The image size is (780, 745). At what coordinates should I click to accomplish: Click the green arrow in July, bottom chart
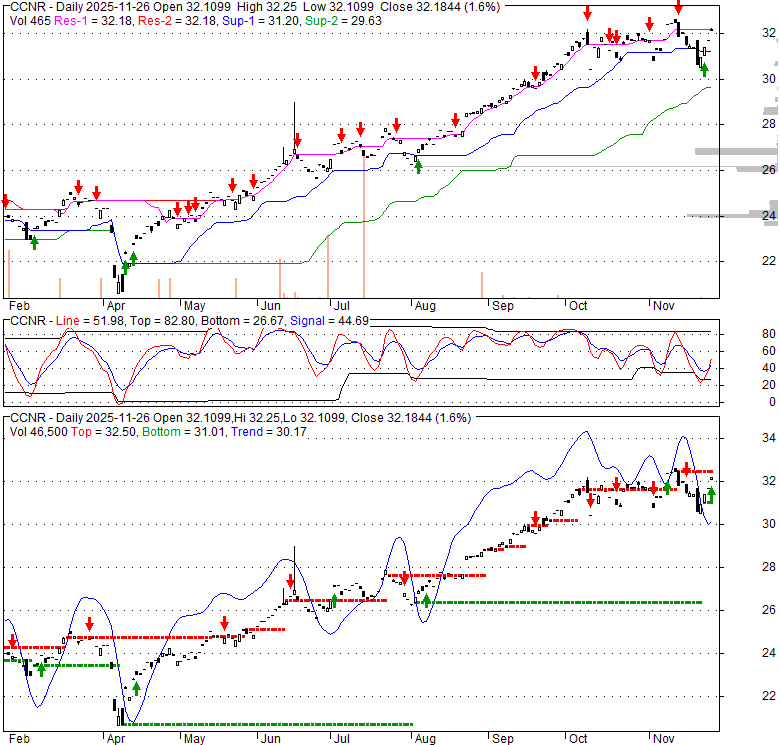pos(334,603)
